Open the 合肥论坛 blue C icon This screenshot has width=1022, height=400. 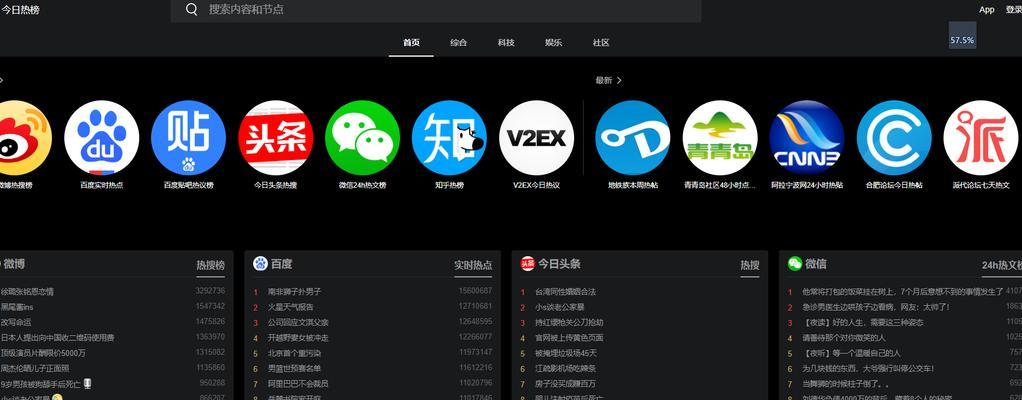tap(894, 137)
